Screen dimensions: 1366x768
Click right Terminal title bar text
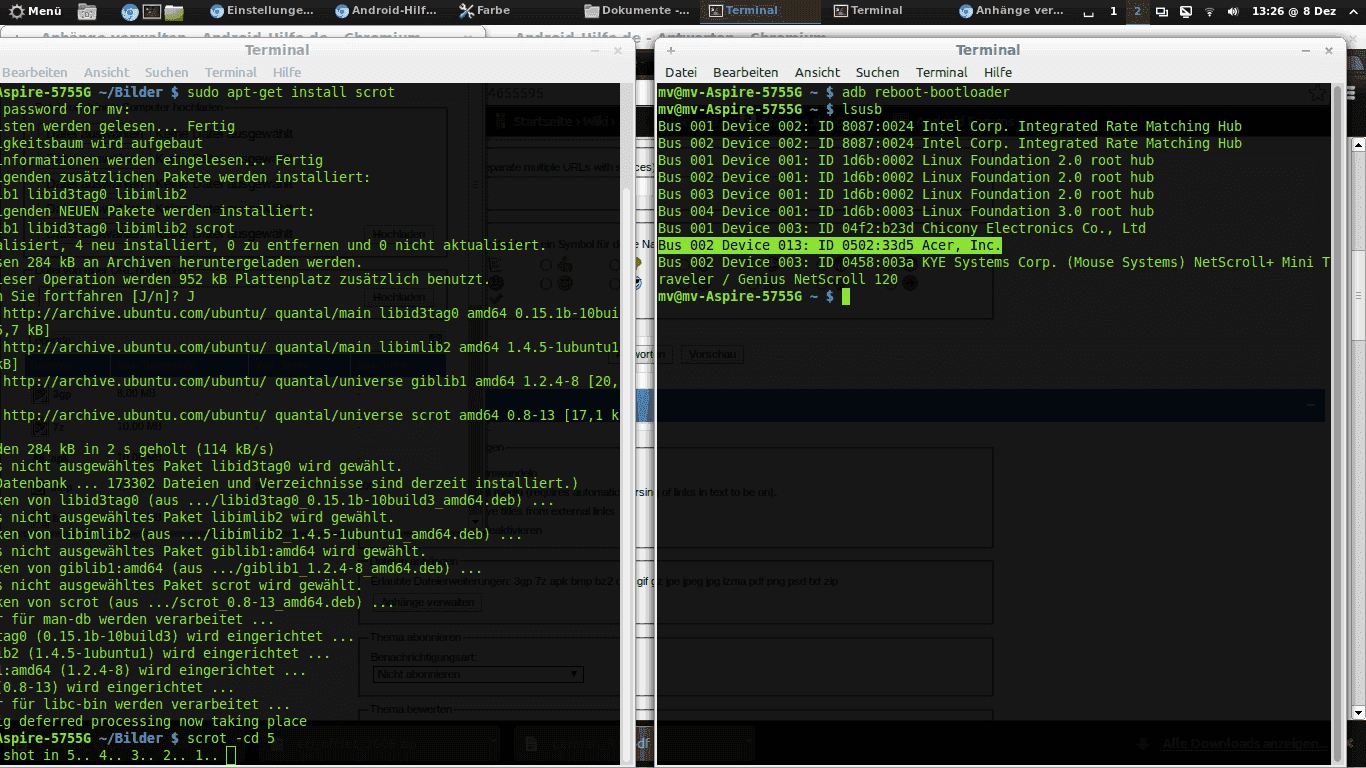(x=988, y=50)
